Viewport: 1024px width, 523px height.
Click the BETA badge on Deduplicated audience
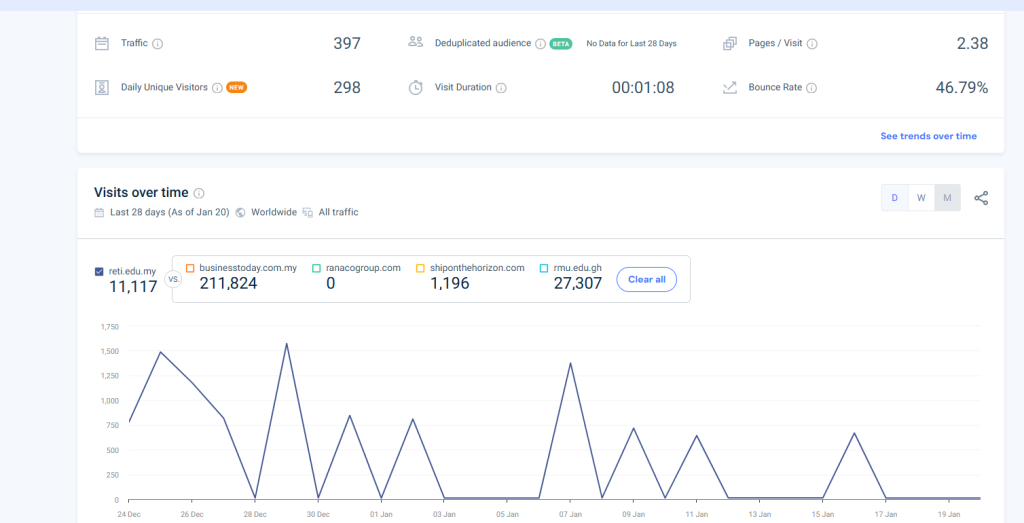tap(560, 44)
